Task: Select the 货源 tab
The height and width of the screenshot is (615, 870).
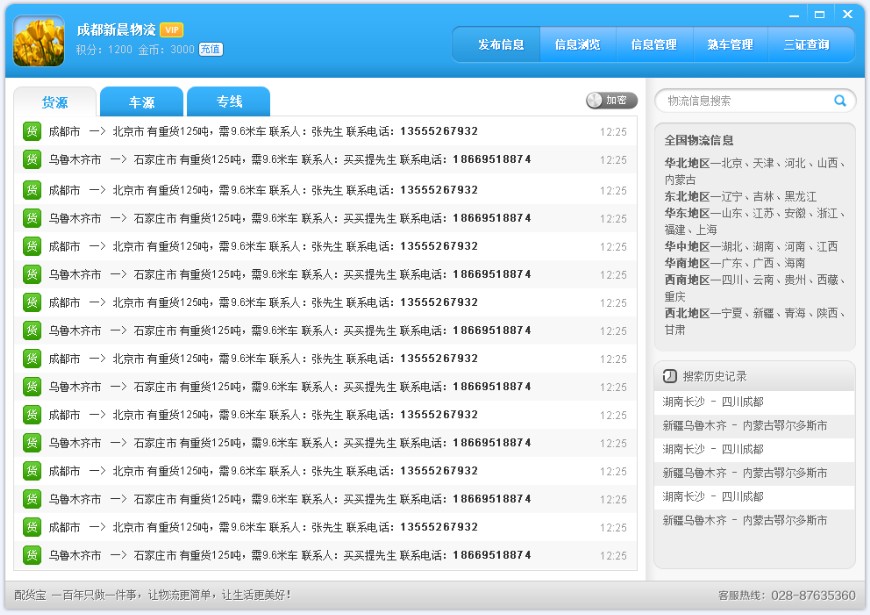Action: (55, 102)
